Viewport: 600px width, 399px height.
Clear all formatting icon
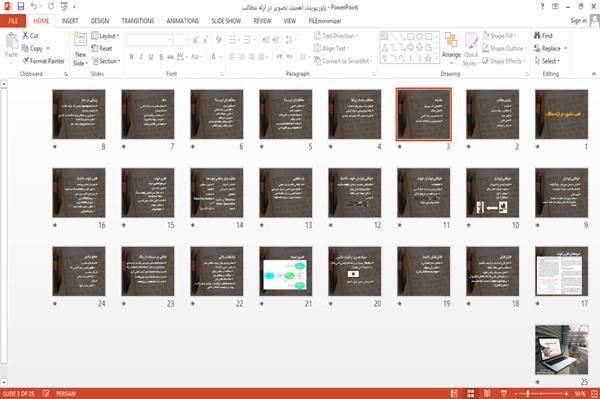pyautogui.click(x=219, y=40)
